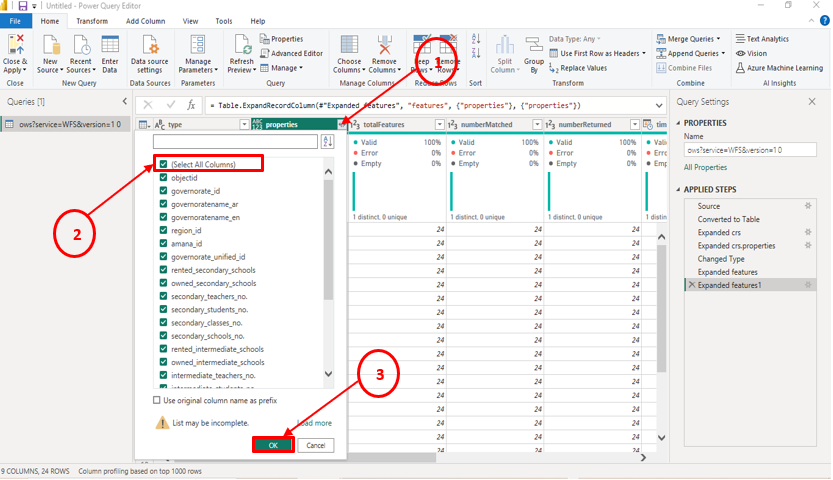
Task: Open Azure Machine Learning
Action: (779, 68)
